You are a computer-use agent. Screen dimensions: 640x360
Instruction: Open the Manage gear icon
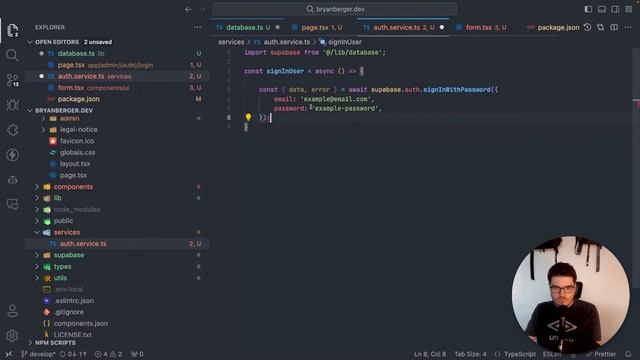click(x=12, y=336)
